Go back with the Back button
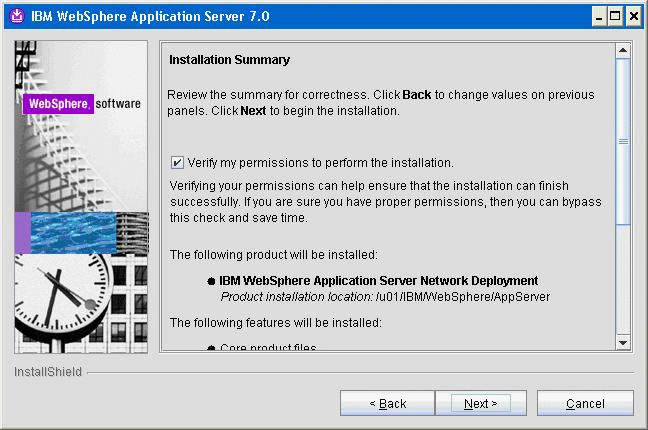Image resolution: width=648 pixels, height=430 pixels. point(387,403)
